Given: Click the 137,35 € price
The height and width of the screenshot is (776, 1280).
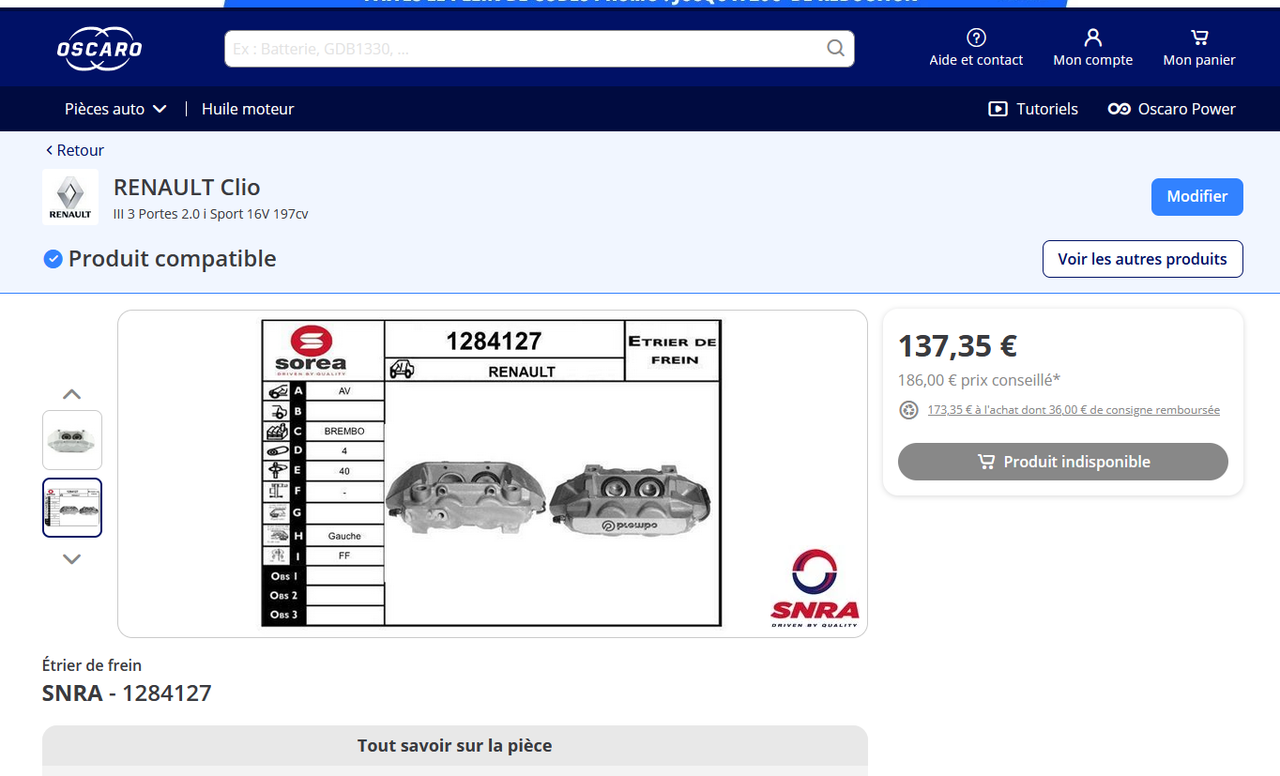Looking at the screenshot, I should click(958, 346).
